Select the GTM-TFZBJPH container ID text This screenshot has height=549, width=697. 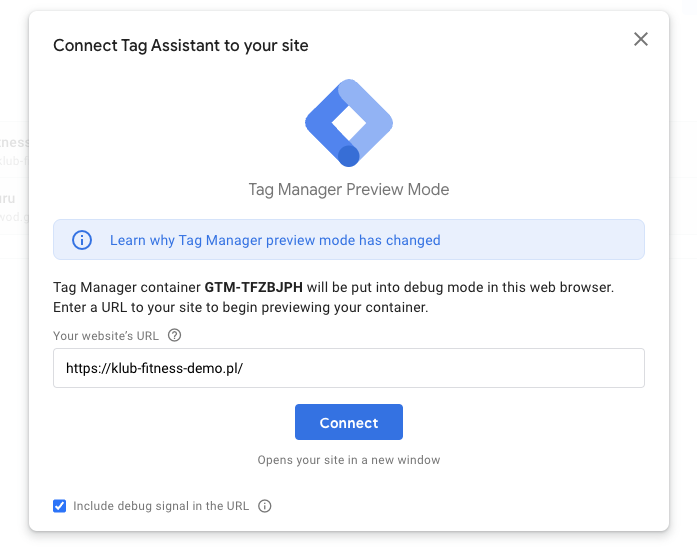[253, 287]
